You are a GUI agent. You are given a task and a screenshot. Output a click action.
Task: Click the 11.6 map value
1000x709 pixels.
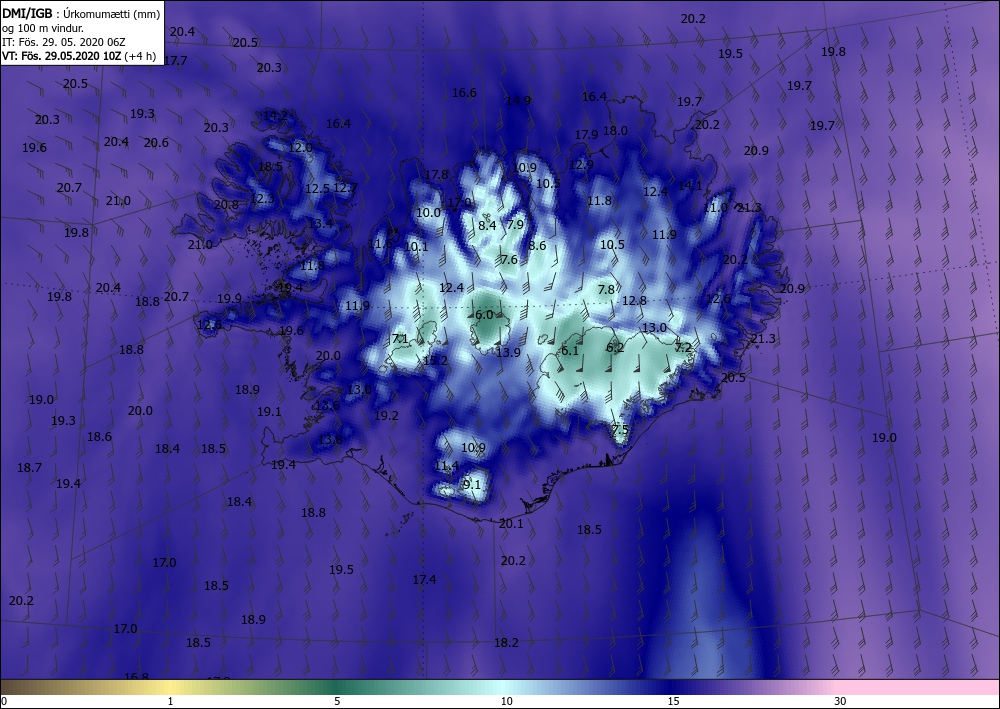pos(381,244)
